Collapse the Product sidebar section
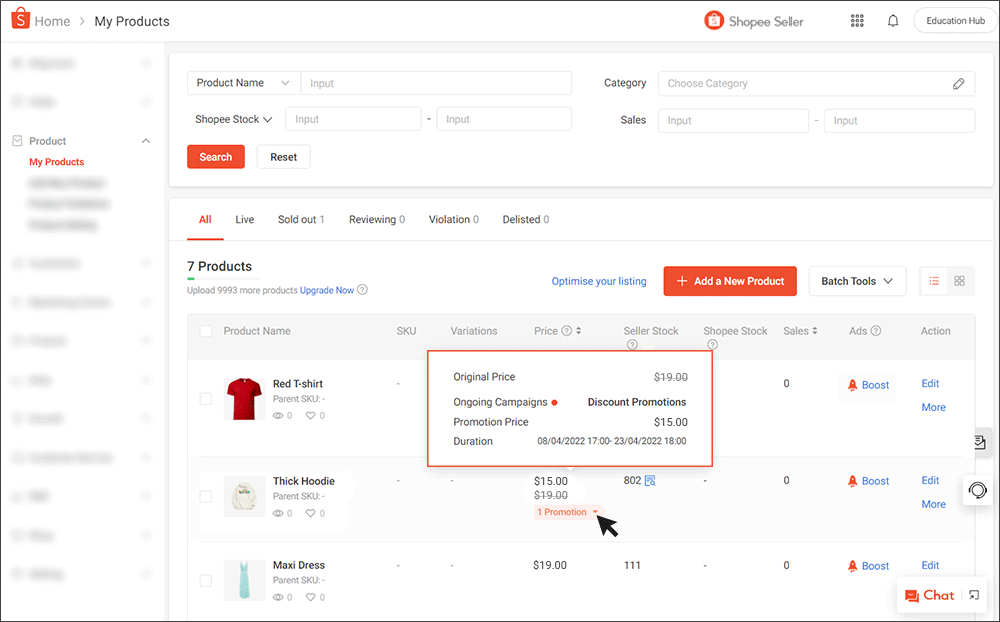Screen dimensions: 1000x622 (x=145, y=140)
